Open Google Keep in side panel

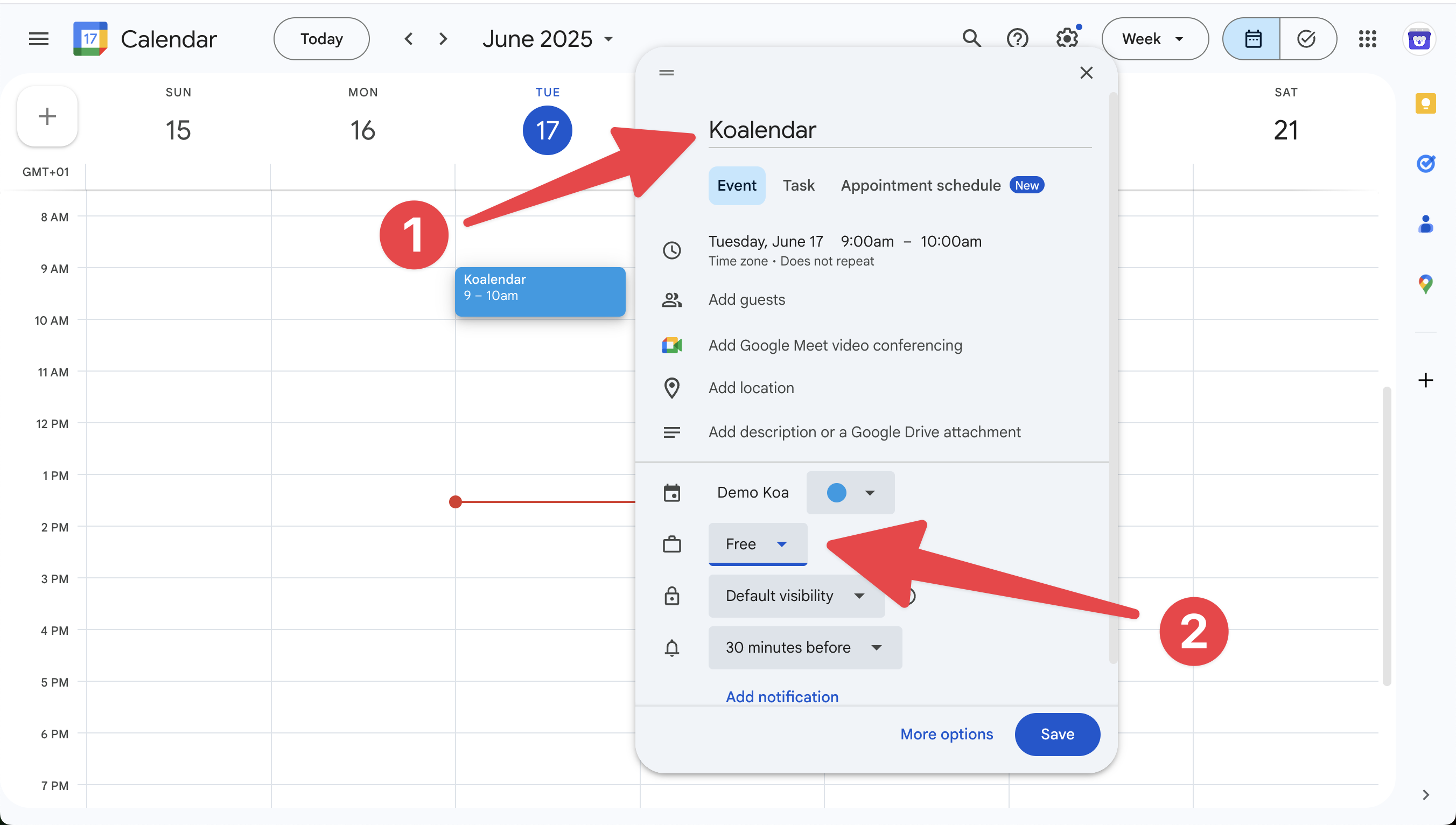coord(1425,103)
